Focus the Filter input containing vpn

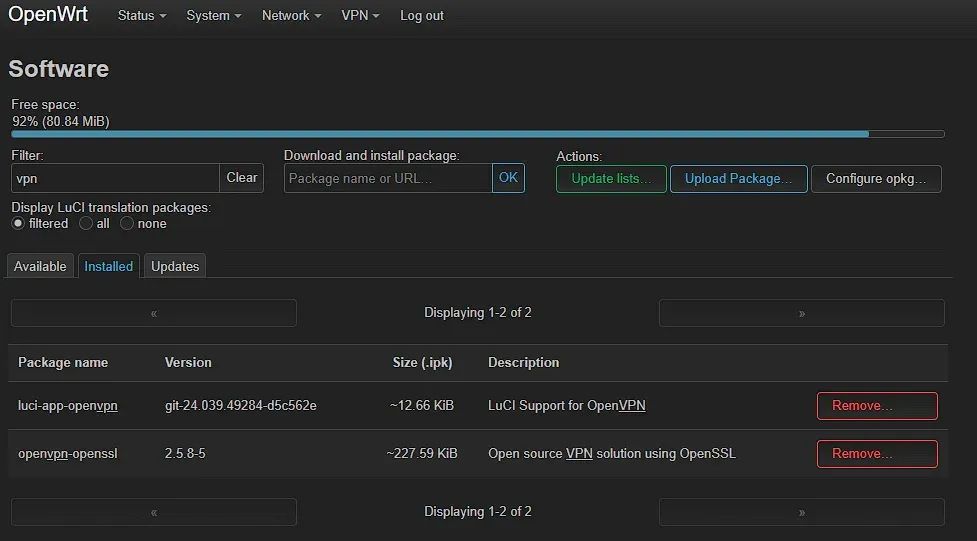(115, 178)
